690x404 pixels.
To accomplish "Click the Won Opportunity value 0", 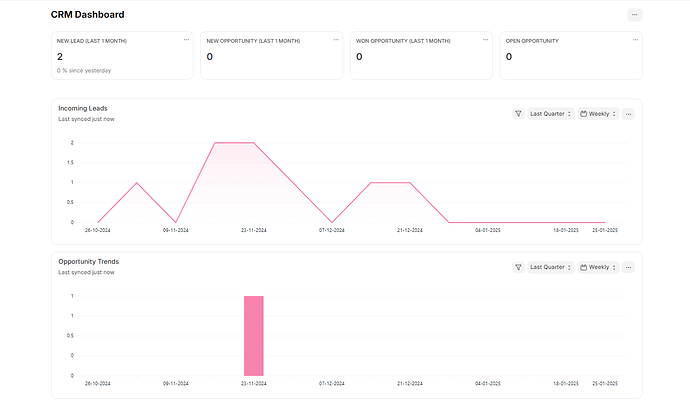I will pos(359,56).
